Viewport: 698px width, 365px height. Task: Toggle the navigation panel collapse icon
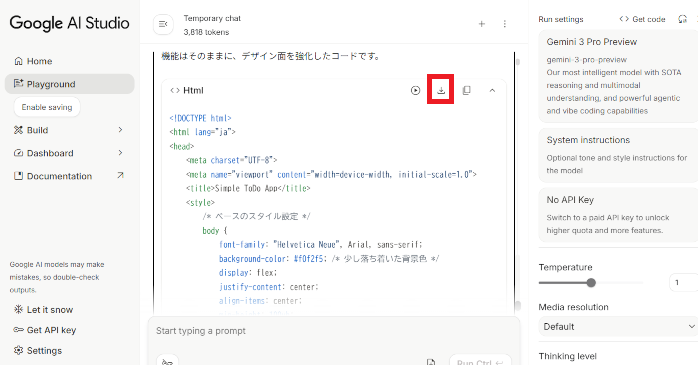coord(163,24)
